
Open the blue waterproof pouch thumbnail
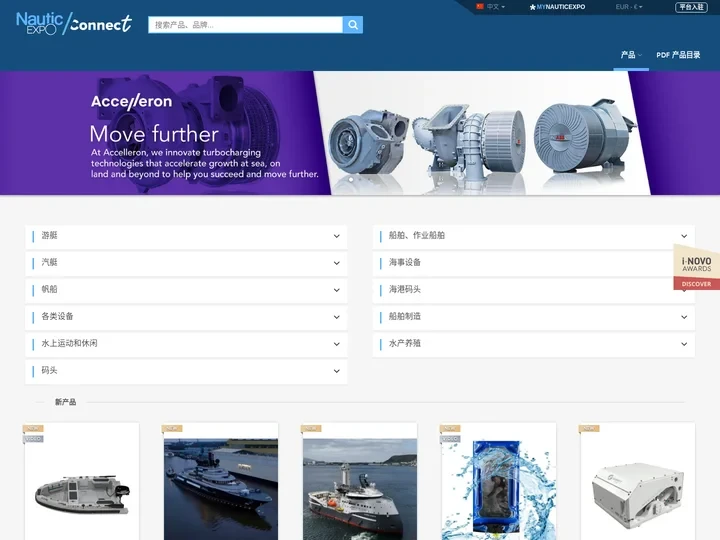(499, 489)
